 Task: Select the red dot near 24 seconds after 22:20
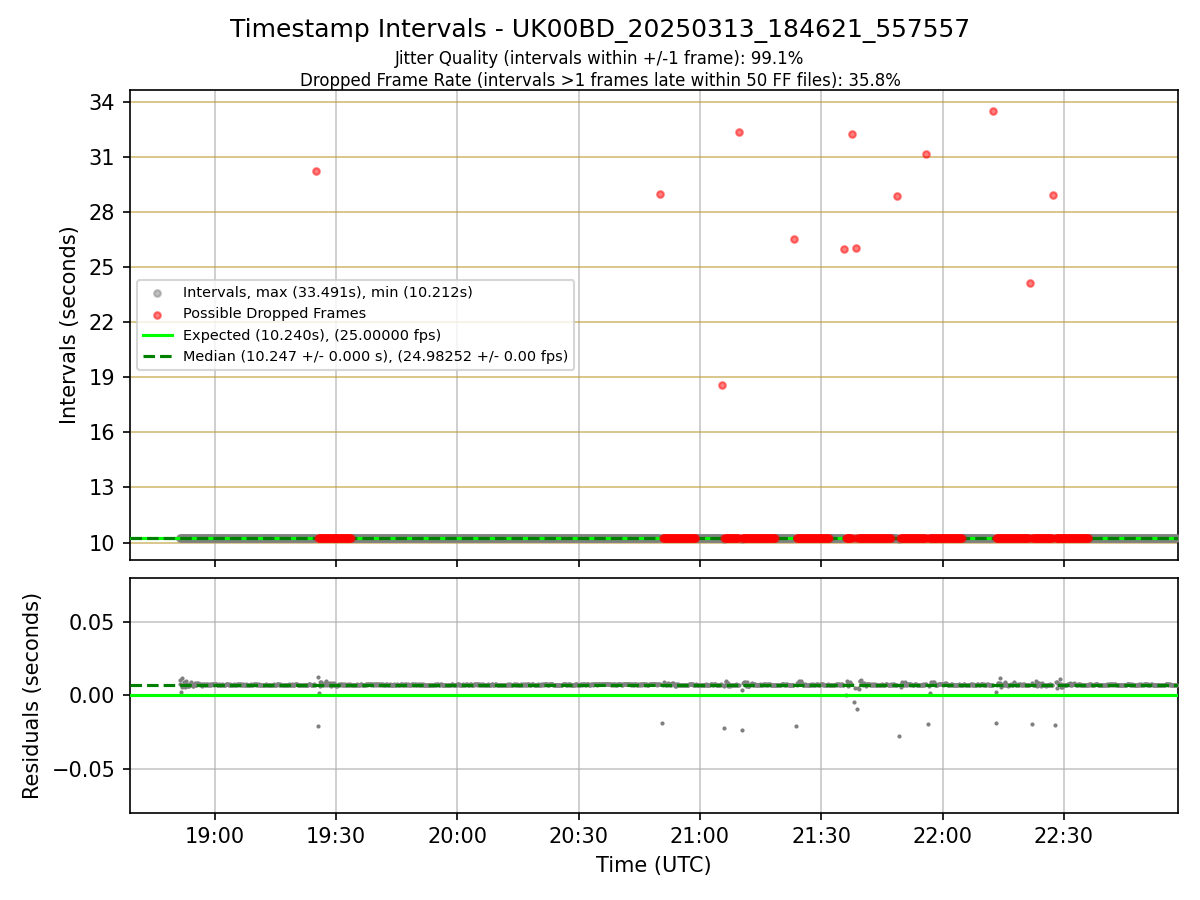(1030, 283)
